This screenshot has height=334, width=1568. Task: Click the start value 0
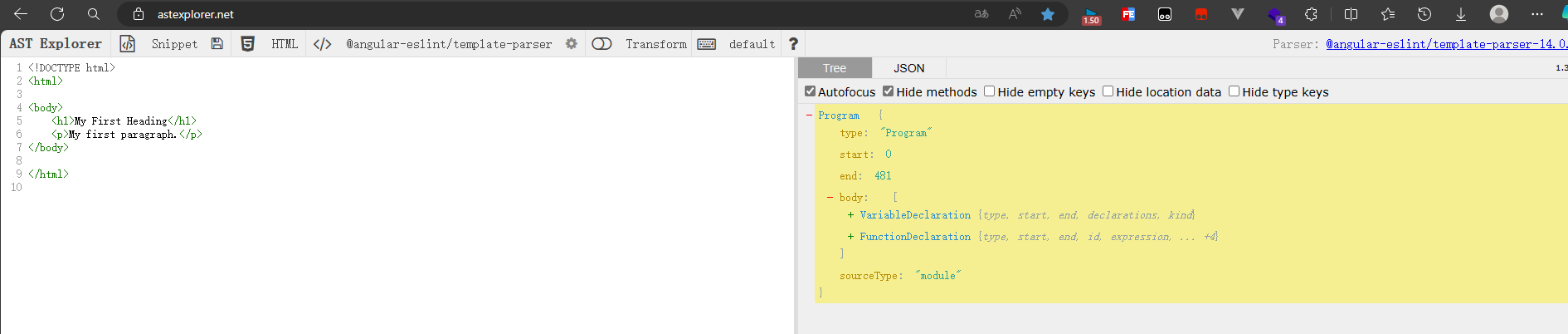(x=888, y=155)
